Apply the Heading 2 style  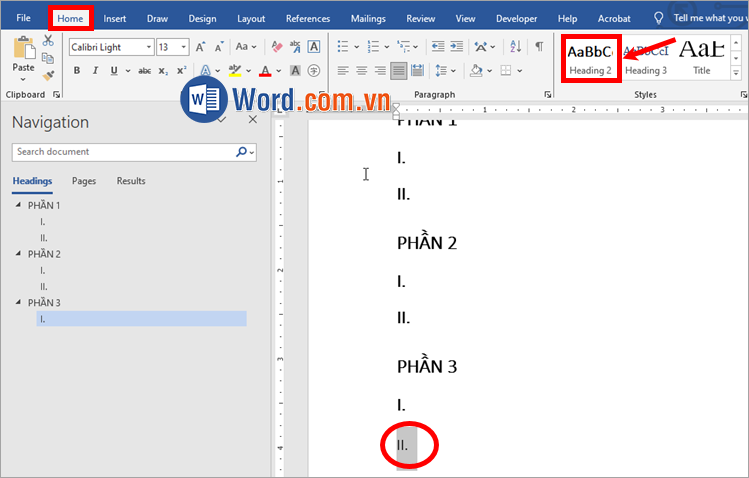tap(590, 58)
